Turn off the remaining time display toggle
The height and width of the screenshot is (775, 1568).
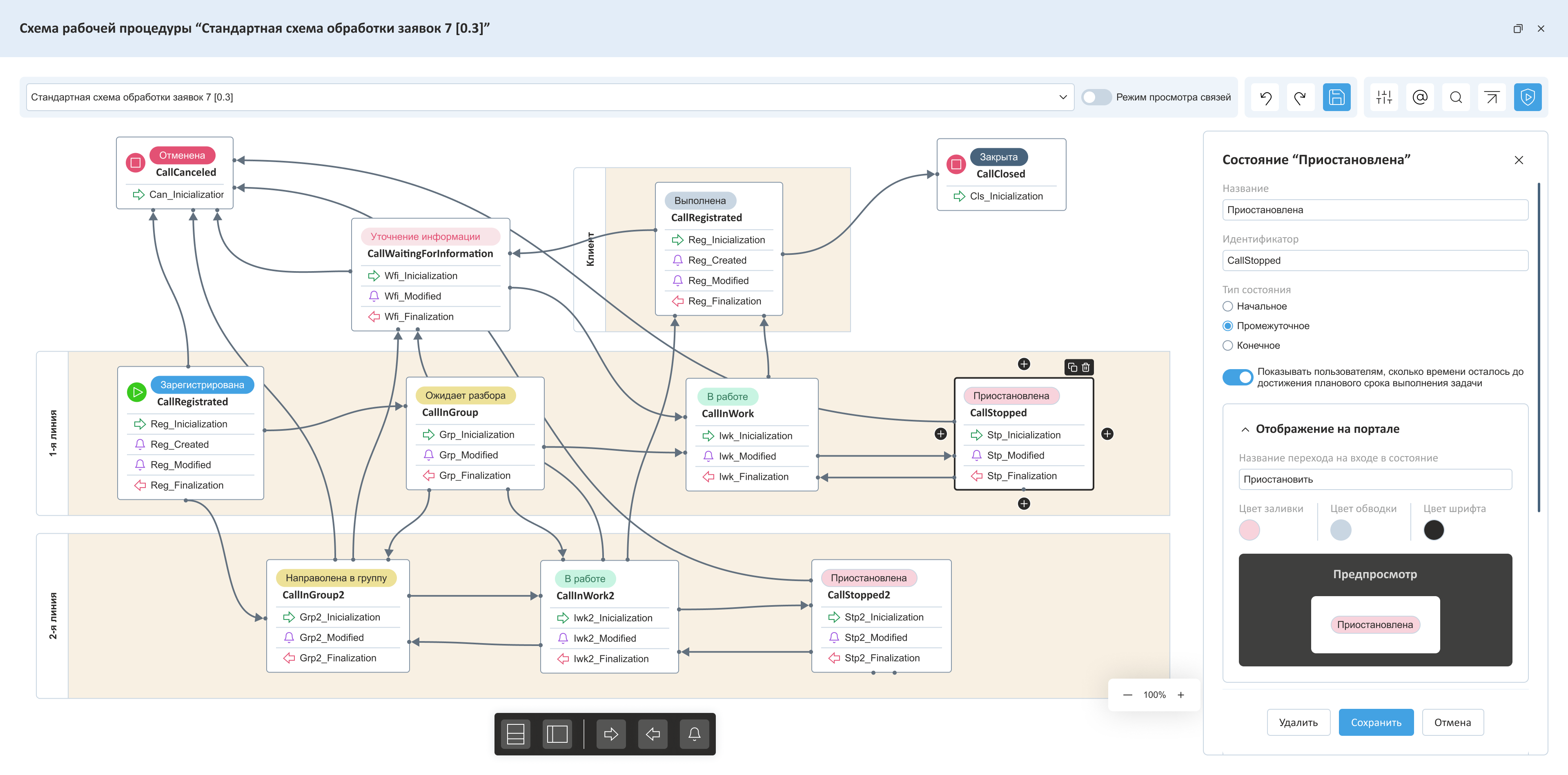click(1238, 377)
